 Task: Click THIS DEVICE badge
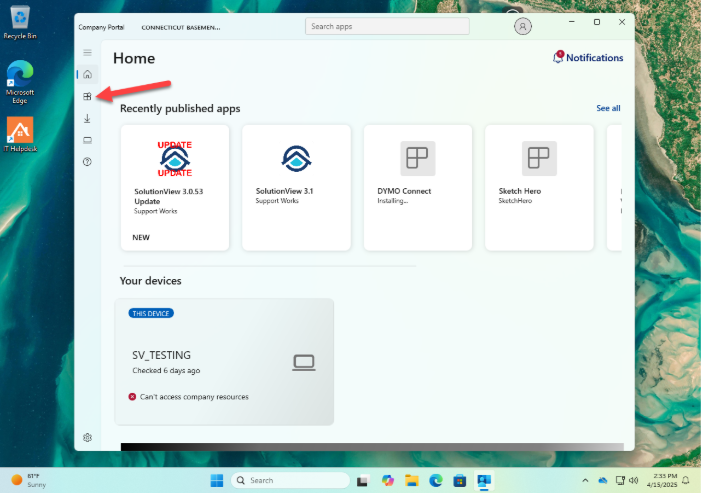tap(151, 313)
